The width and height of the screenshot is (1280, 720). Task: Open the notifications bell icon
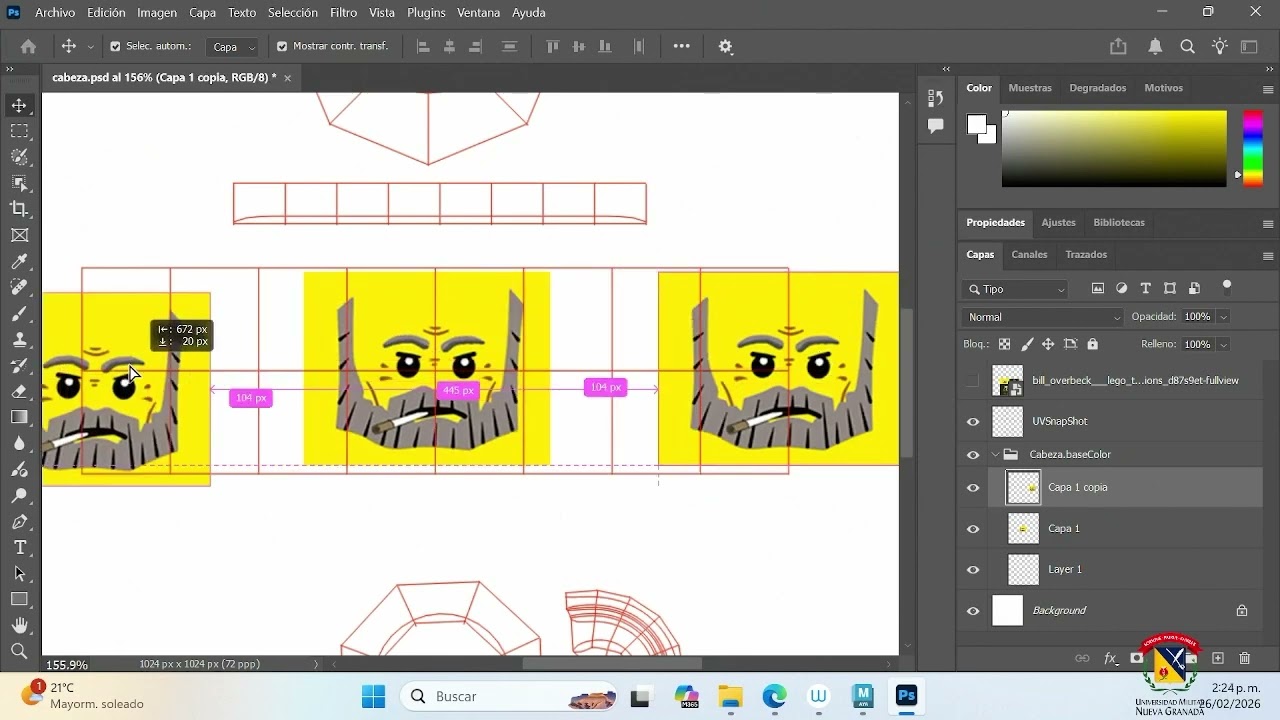click(x=1155, y=46)
